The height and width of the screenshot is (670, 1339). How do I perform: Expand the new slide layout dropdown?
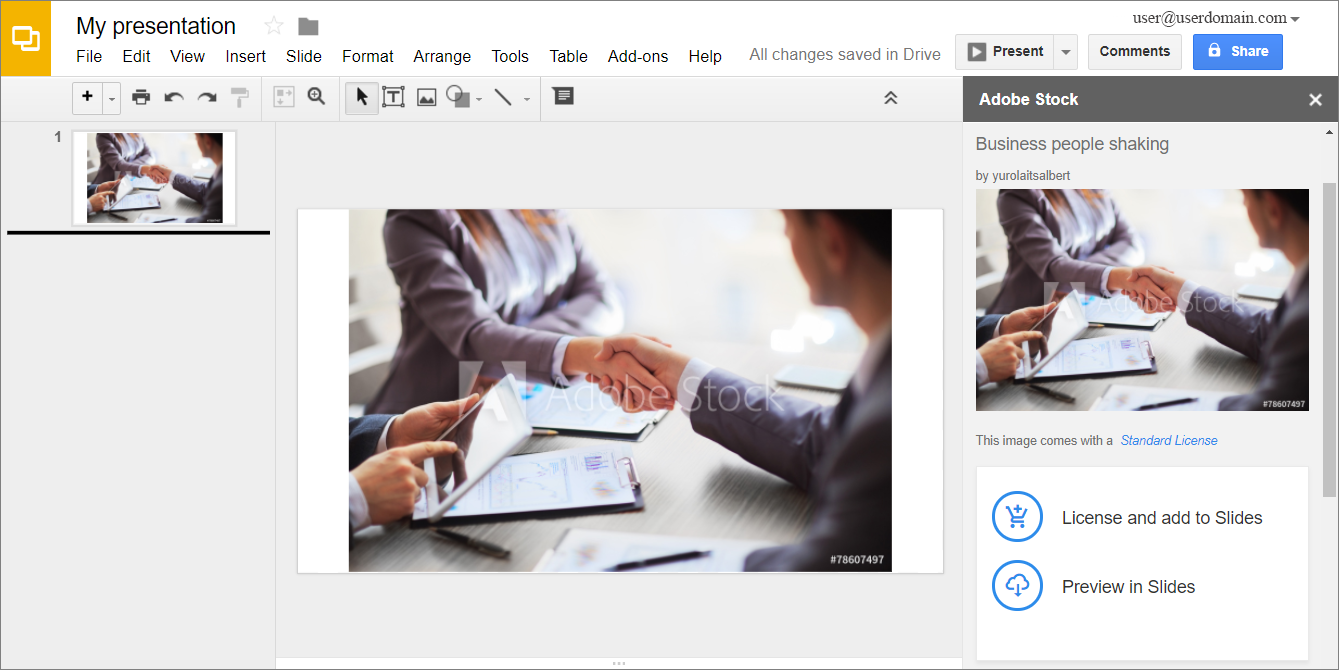110,97
